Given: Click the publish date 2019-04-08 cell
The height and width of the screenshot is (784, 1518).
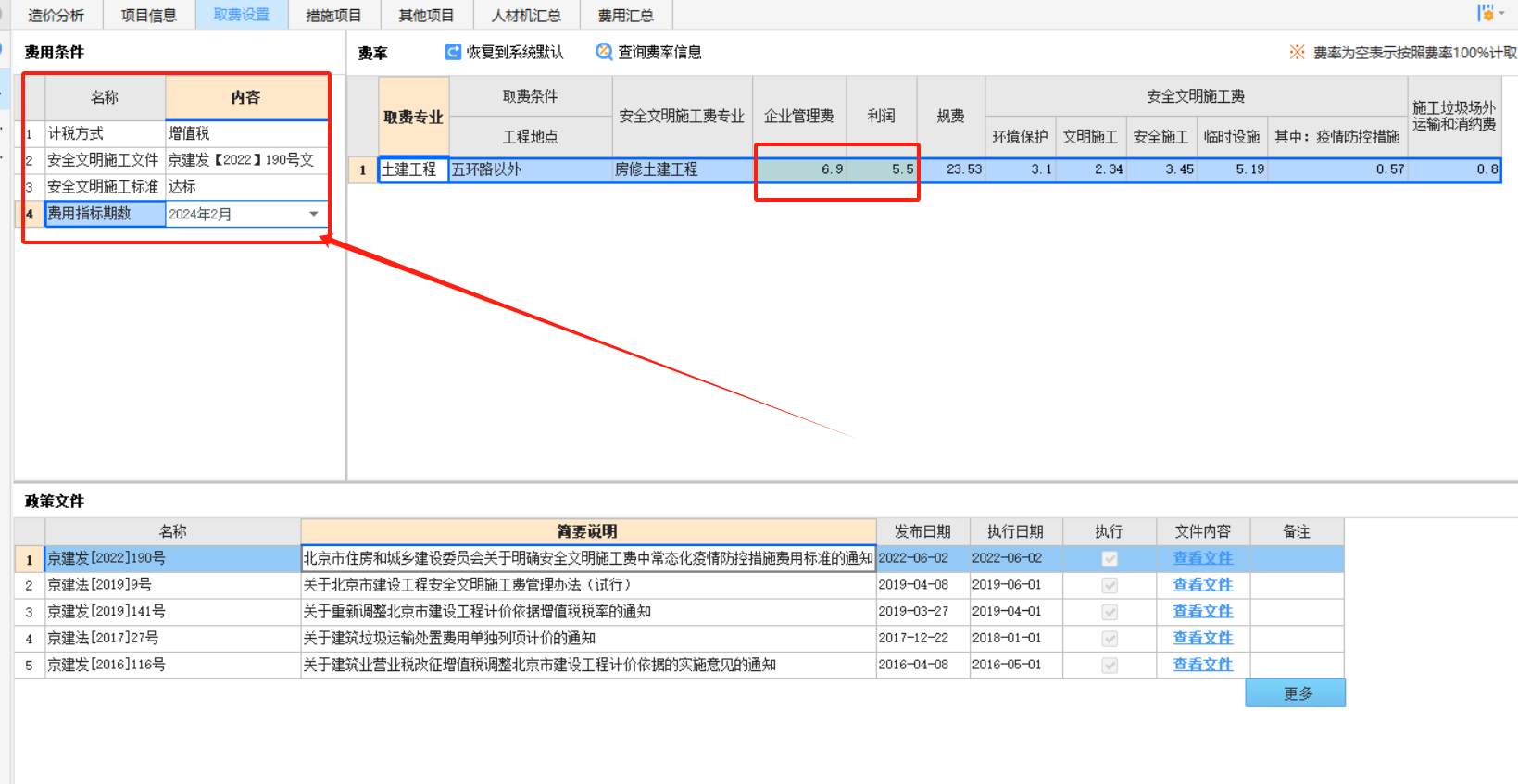Looking at the screenshot, I should click(x=922, y=585).
